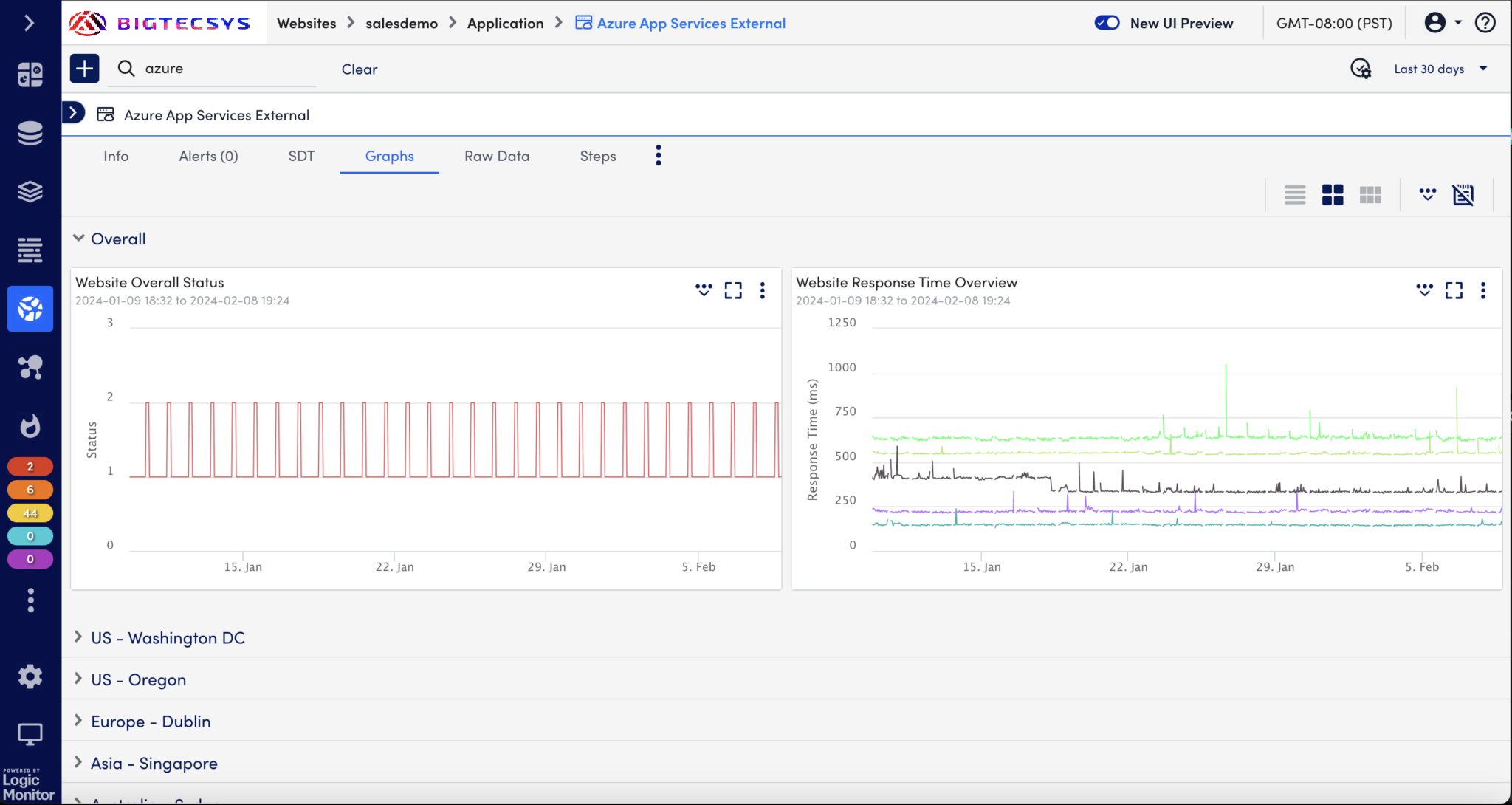Click the help question mark icon
1512x805 pixels.
pos(1485,23)
